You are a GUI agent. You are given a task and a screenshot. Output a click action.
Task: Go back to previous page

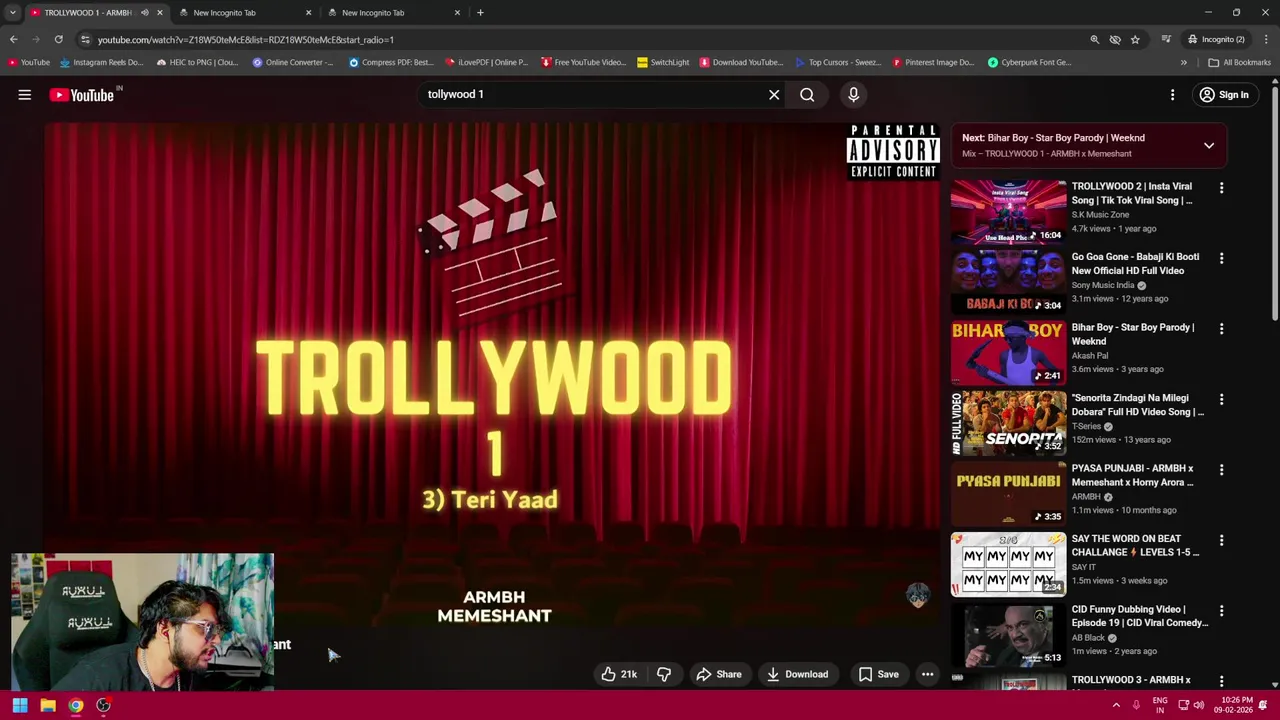coord(13,40)
